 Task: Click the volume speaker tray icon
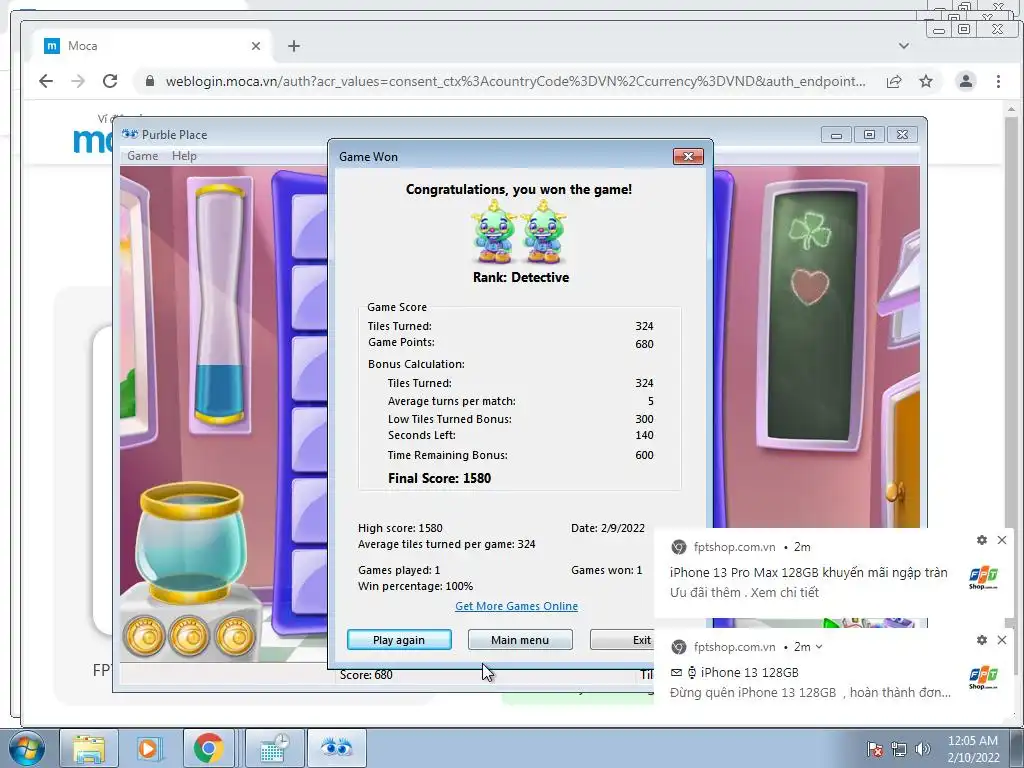tap(922, 749)
